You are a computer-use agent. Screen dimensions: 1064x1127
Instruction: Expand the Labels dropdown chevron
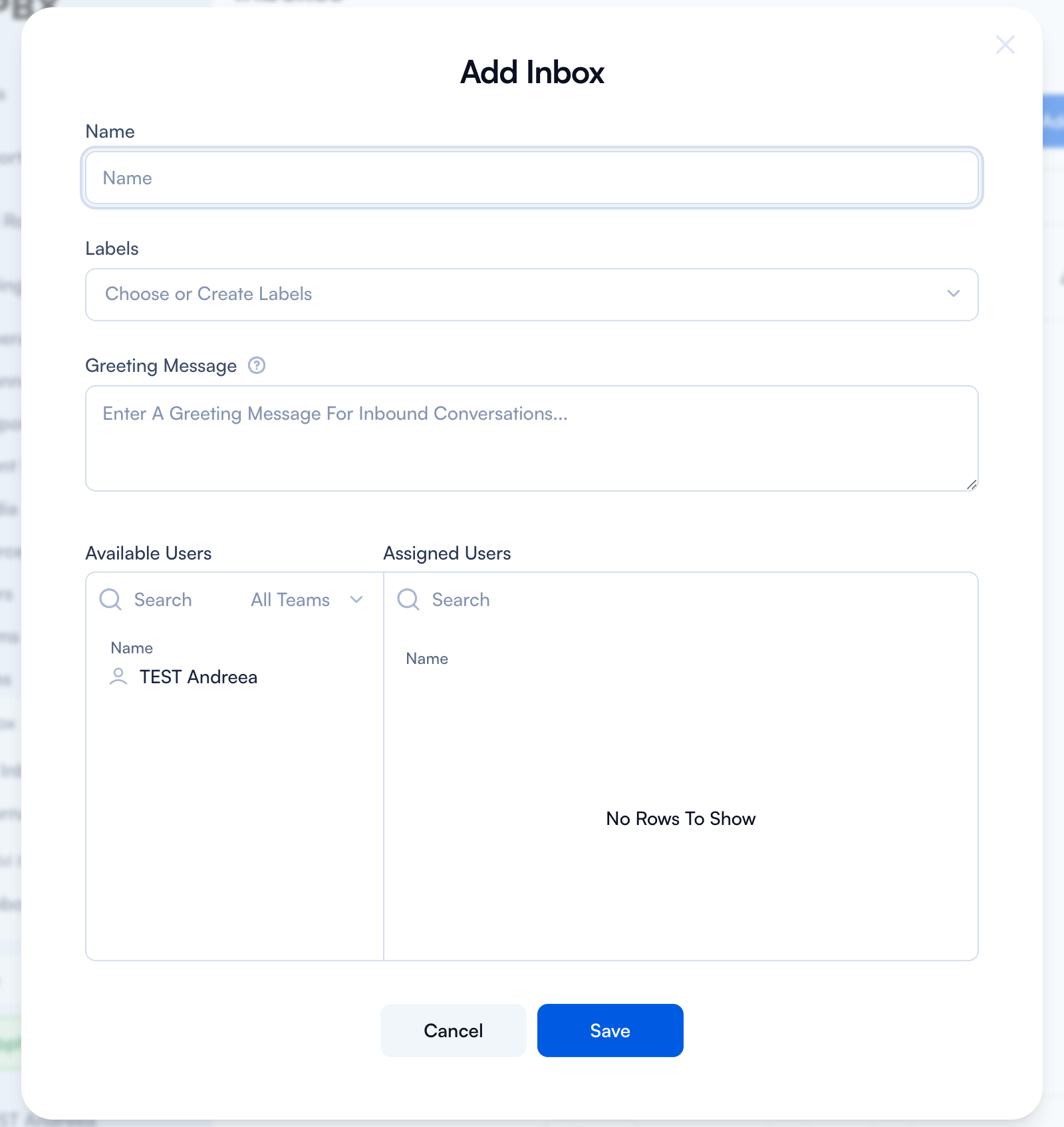pos(953,294)
